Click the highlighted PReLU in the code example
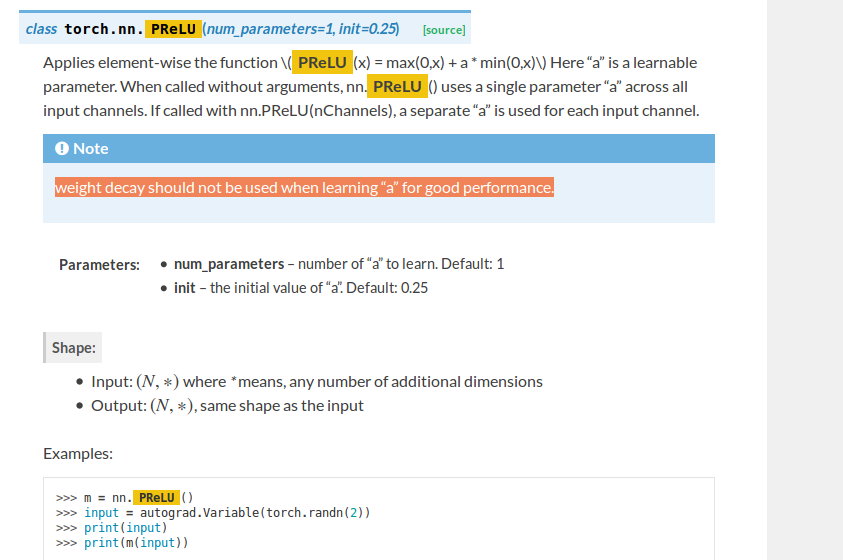 tap(157, 498)
